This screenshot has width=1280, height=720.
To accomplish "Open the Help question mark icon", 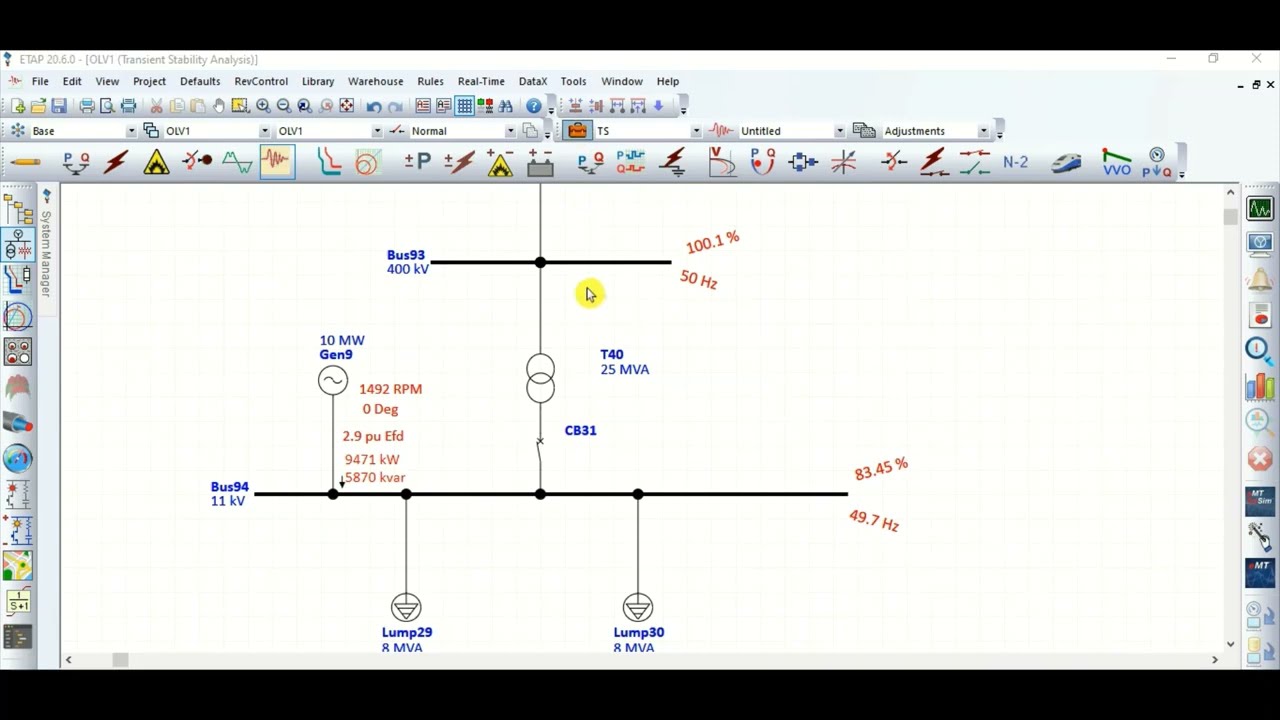I will (534, 106).
